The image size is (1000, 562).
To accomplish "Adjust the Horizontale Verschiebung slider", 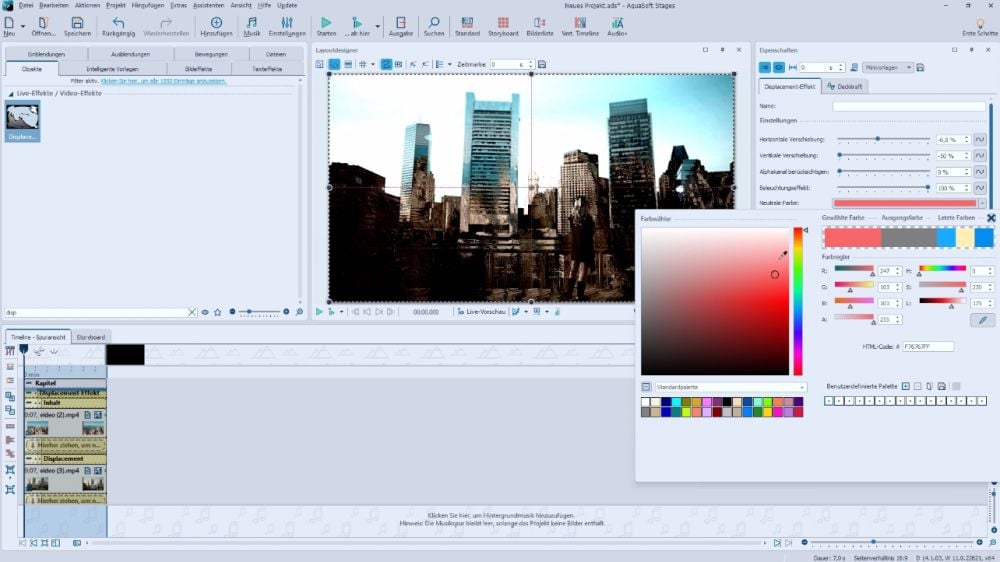I will click(877, 139).
